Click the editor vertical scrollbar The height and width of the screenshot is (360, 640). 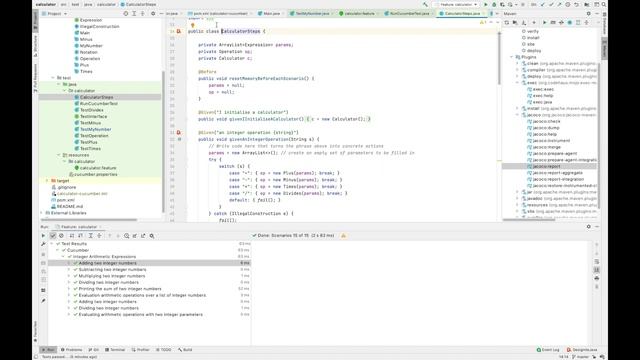[499, 59]
